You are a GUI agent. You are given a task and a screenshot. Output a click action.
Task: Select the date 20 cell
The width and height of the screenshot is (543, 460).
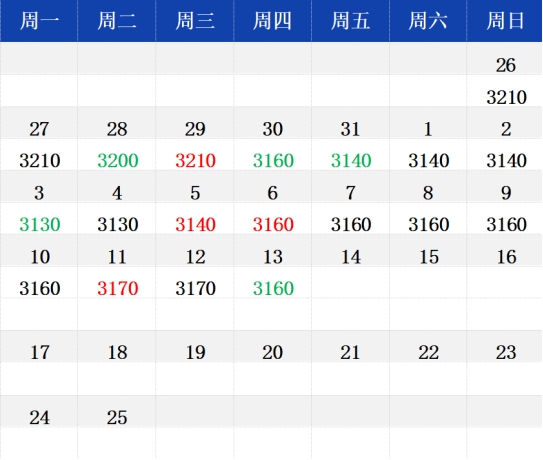273,353
